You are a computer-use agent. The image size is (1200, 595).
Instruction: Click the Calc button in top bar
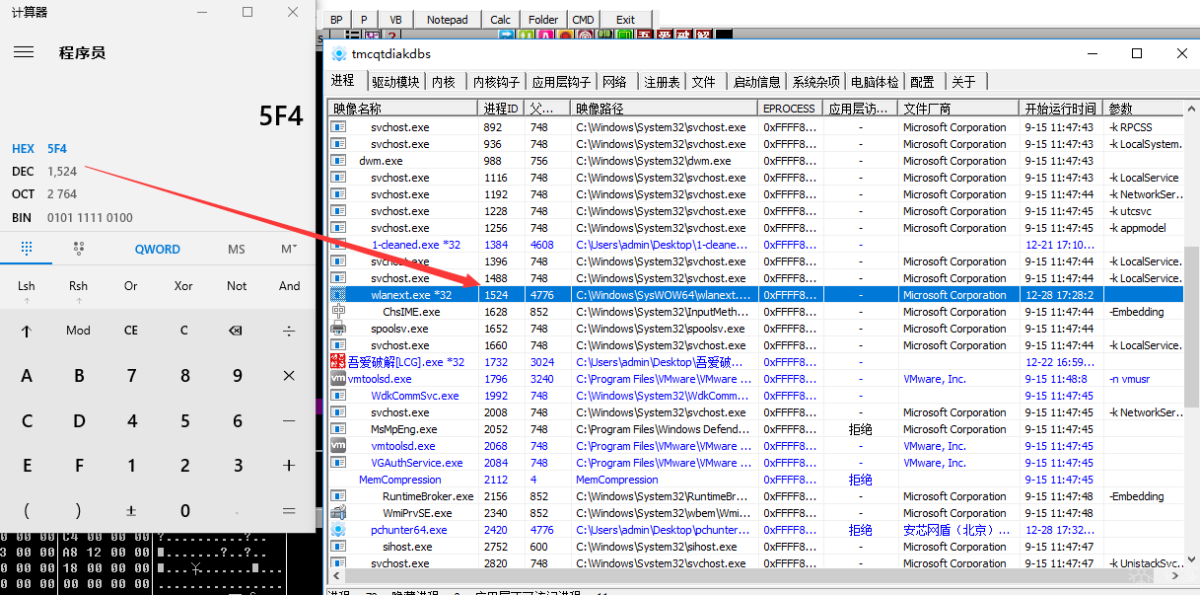tap(500, 19)
